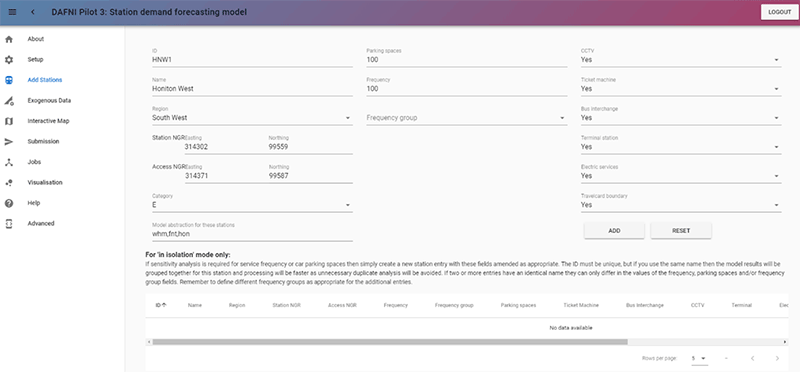Open the CCTV dropdown
This screenshot has width=800, height=372.
(681, 58)
